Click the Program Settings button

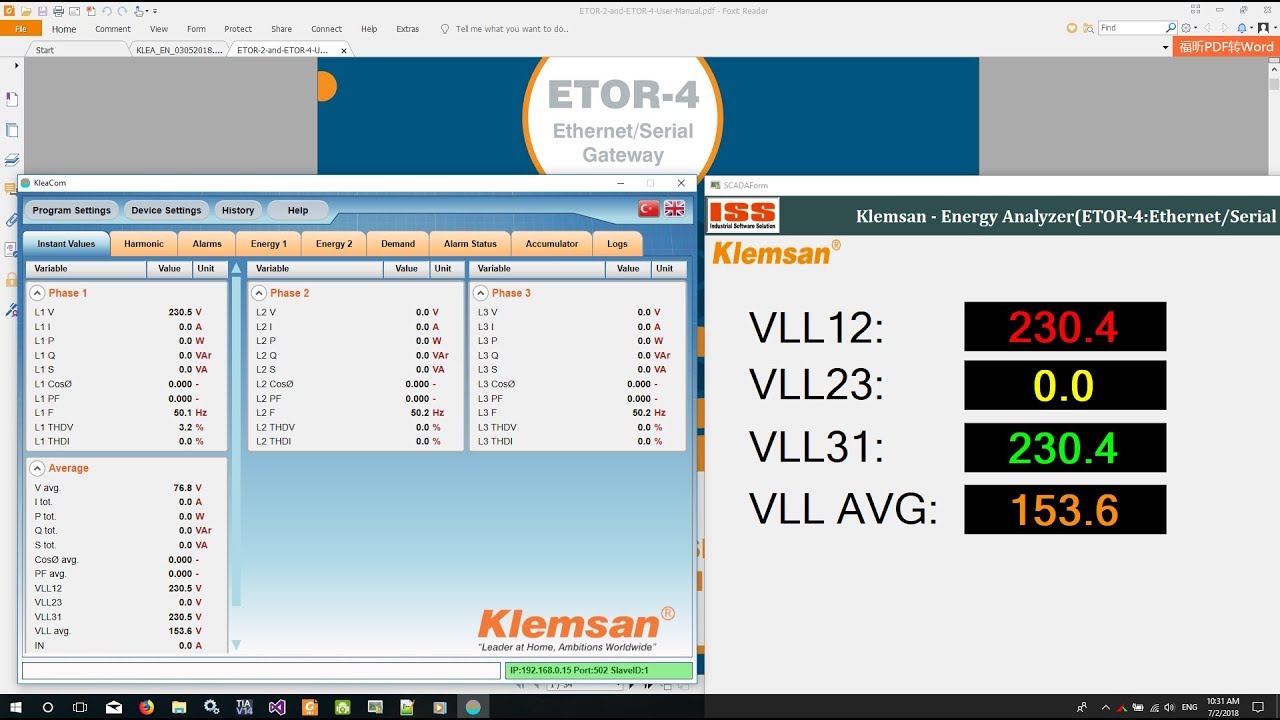click(x=71, y=210)
